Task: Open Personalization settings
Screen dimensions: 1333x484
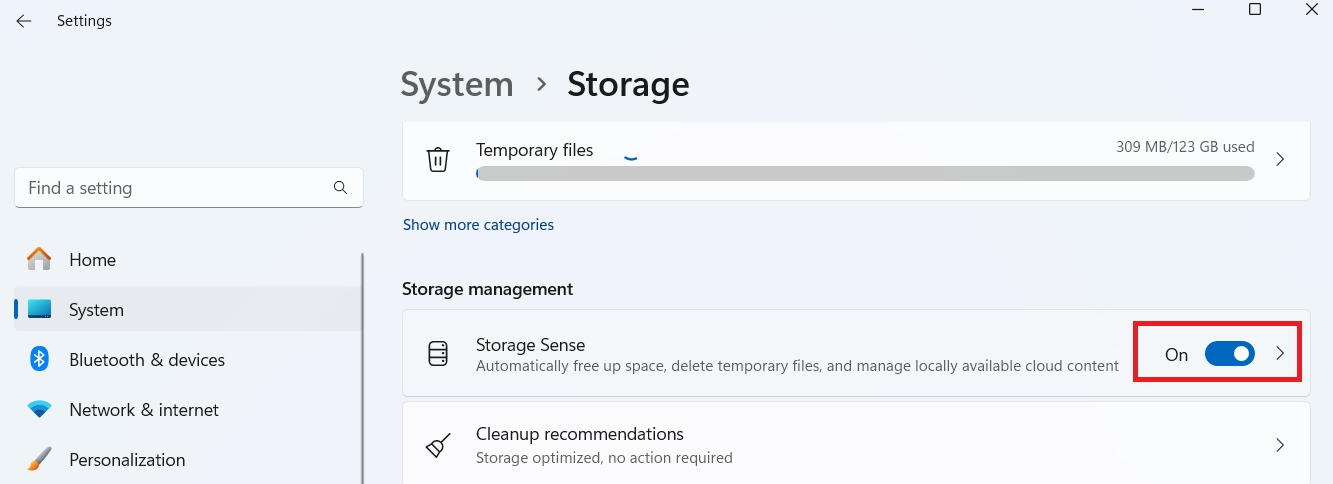Action: [x=188, y=460]
